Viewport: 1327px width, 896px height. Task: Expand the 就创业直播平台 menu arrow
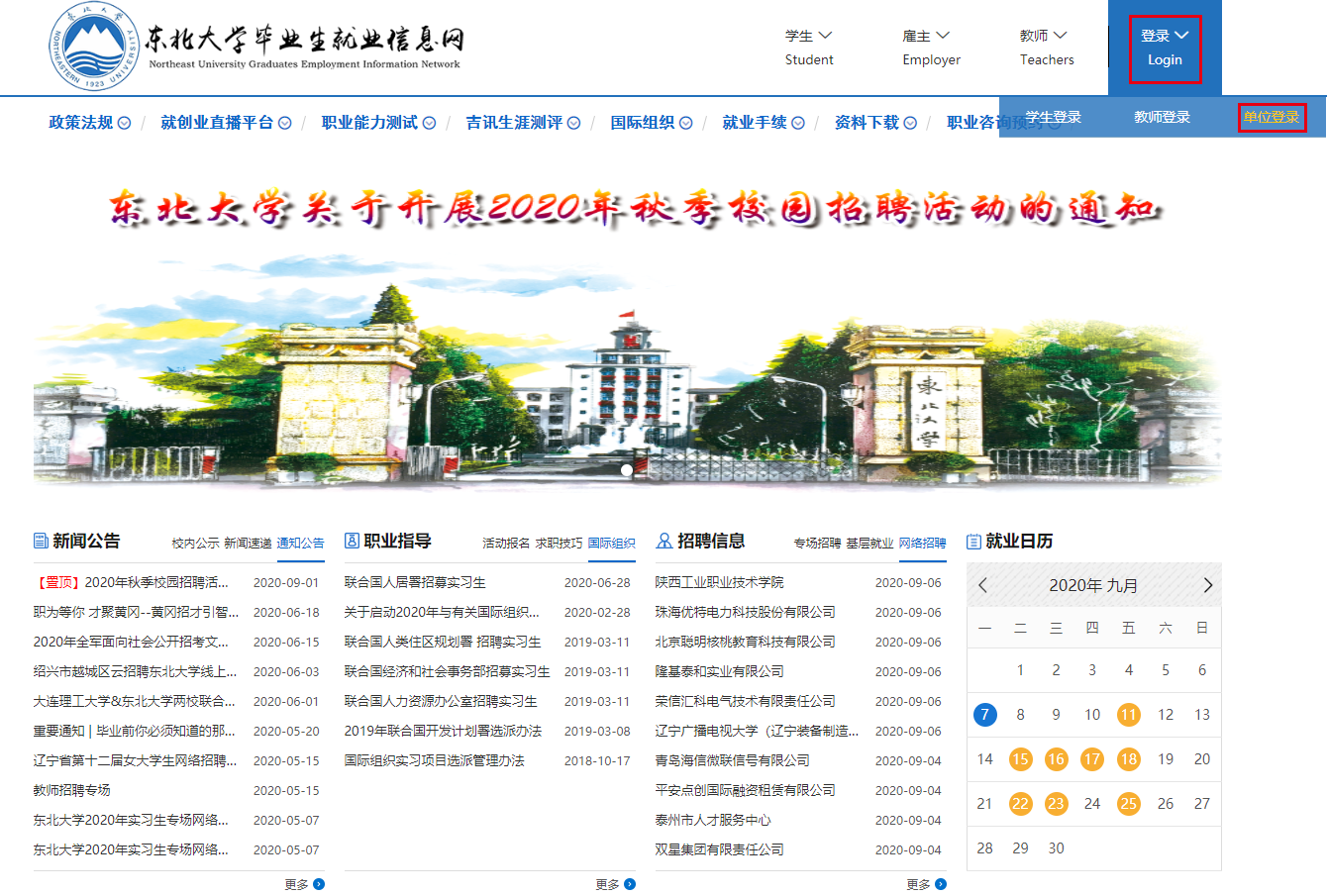(x=284, y=123)
